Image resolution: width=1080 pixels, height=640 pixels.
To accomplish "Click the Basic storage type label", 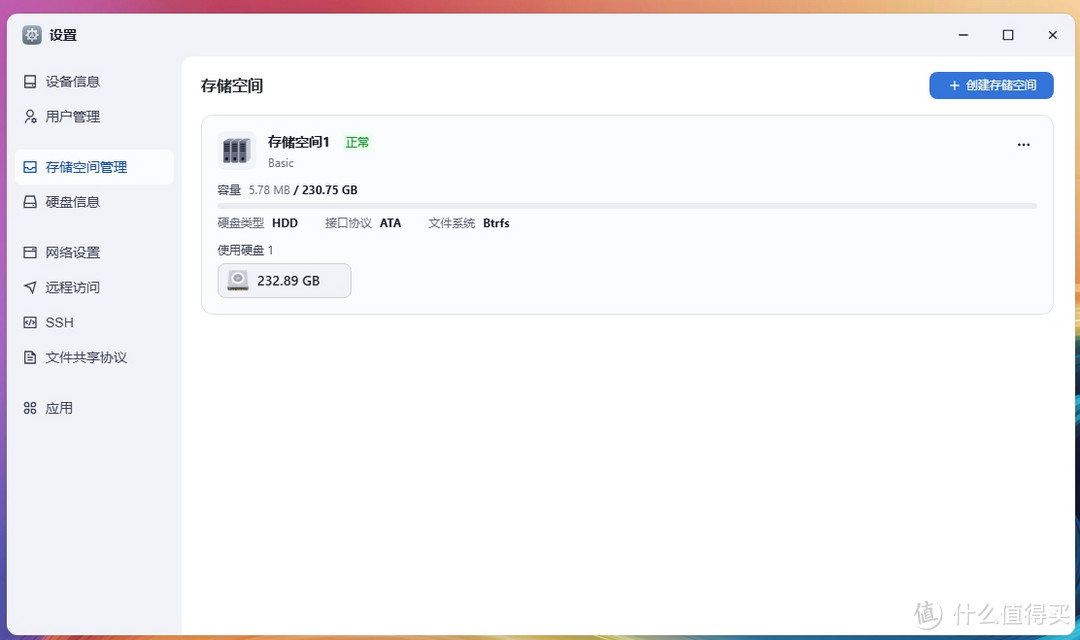I will (280, 162).
